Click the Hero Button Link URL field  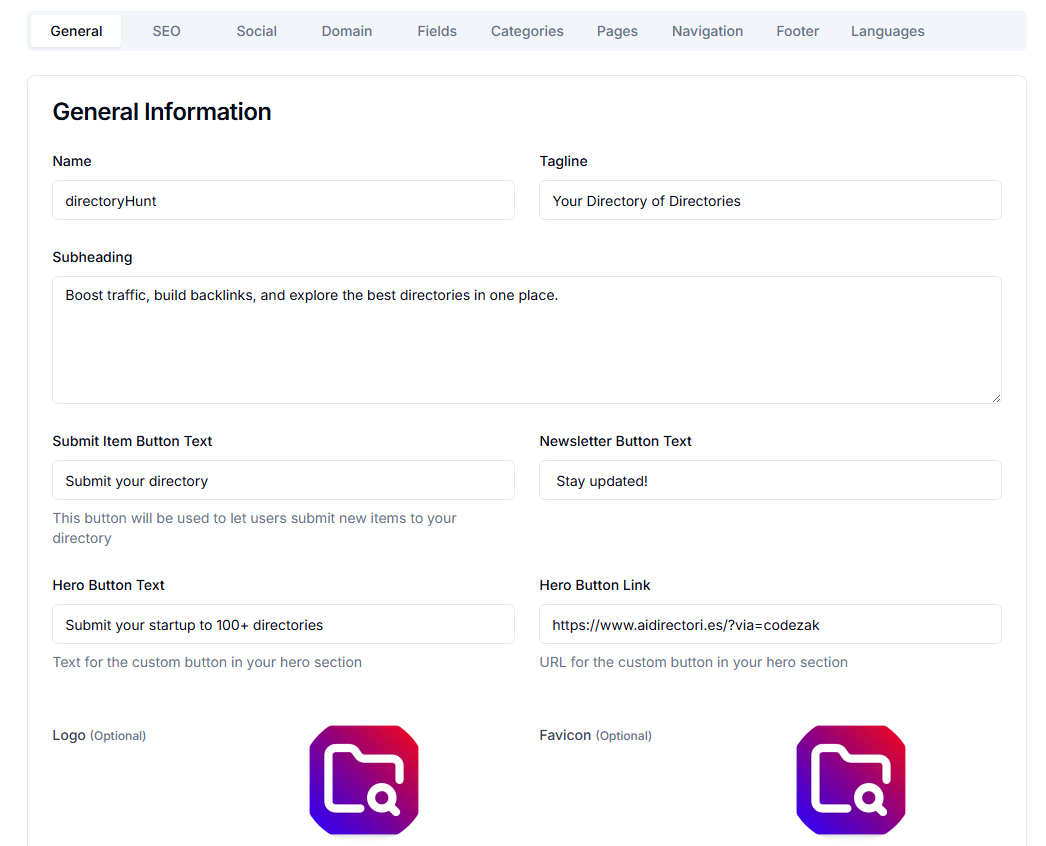(770, 624)
